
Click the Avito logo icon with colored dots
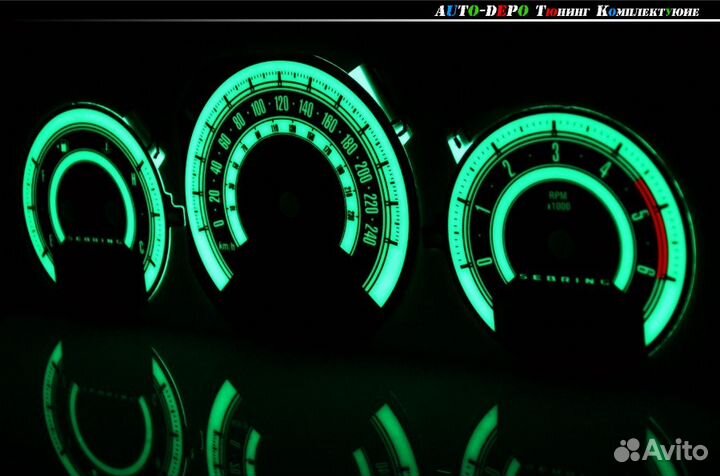point(631,449)
